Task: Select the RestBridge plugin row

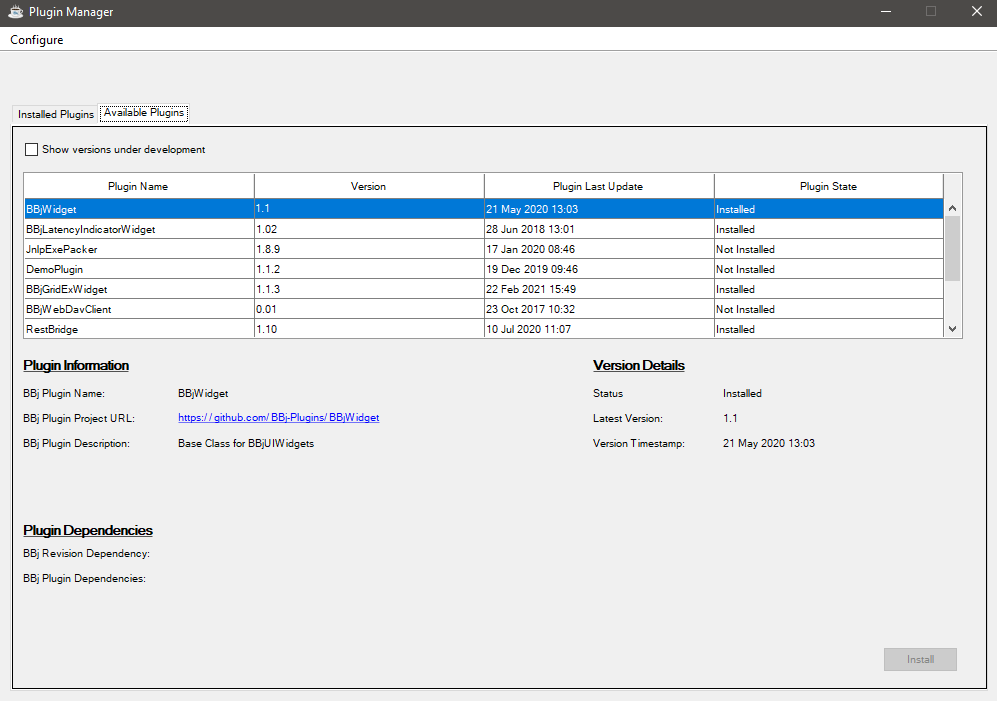Action: coord(483,329)
